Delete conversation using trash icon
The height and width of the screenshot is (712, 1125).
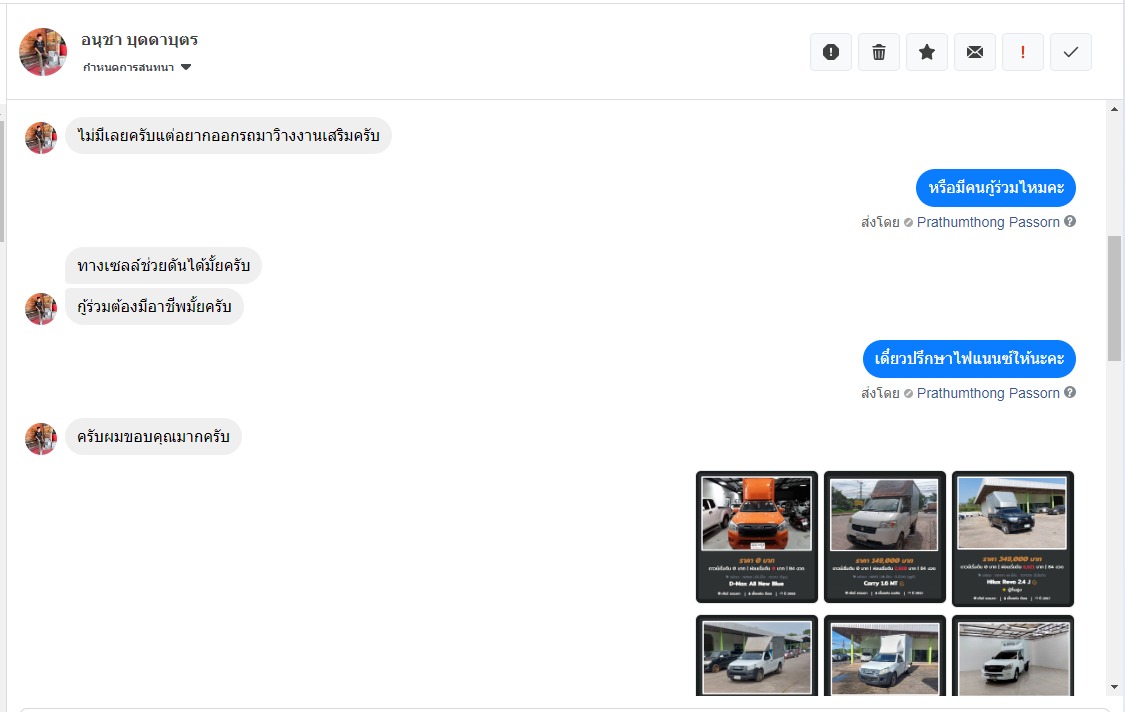[879, 52]
